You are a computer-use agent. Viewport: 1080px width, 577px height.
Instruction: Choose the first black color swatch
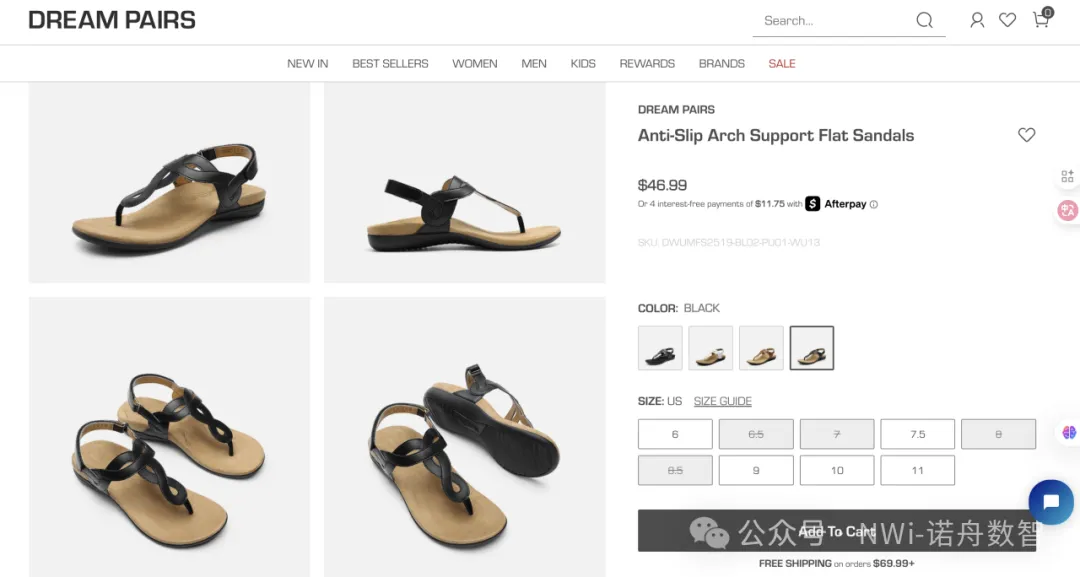tap(660, 348)
